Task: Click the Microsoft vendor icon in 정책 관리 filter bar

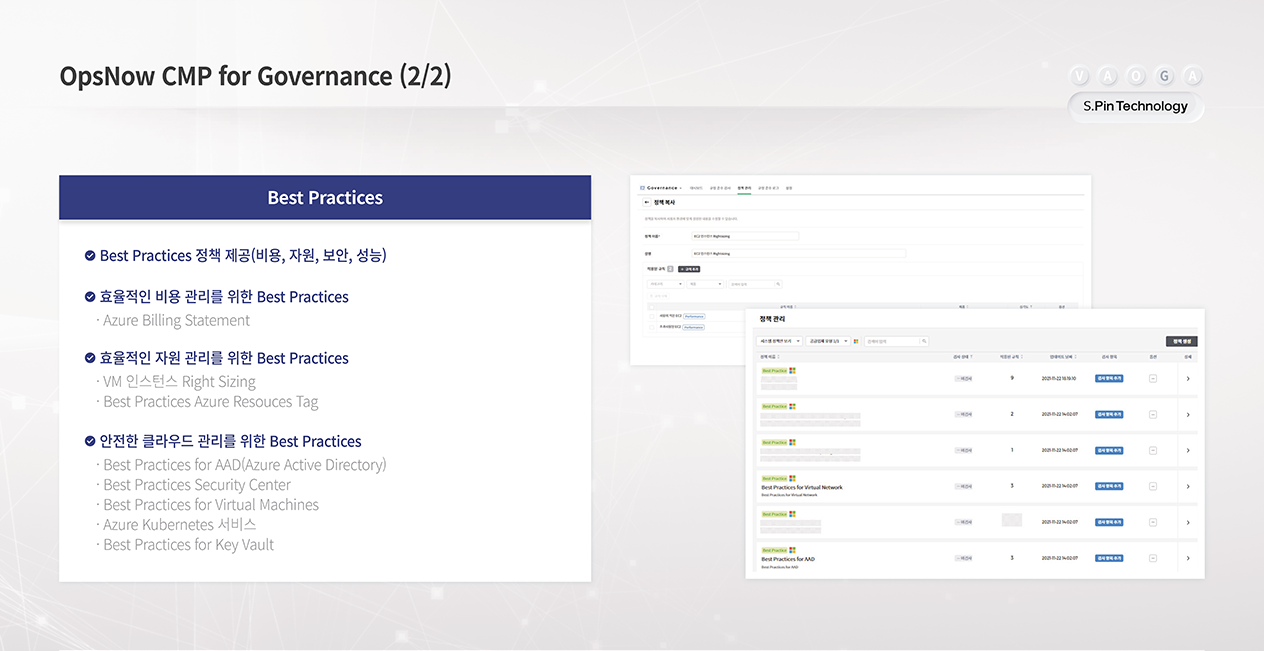Action: click(857, 341)
